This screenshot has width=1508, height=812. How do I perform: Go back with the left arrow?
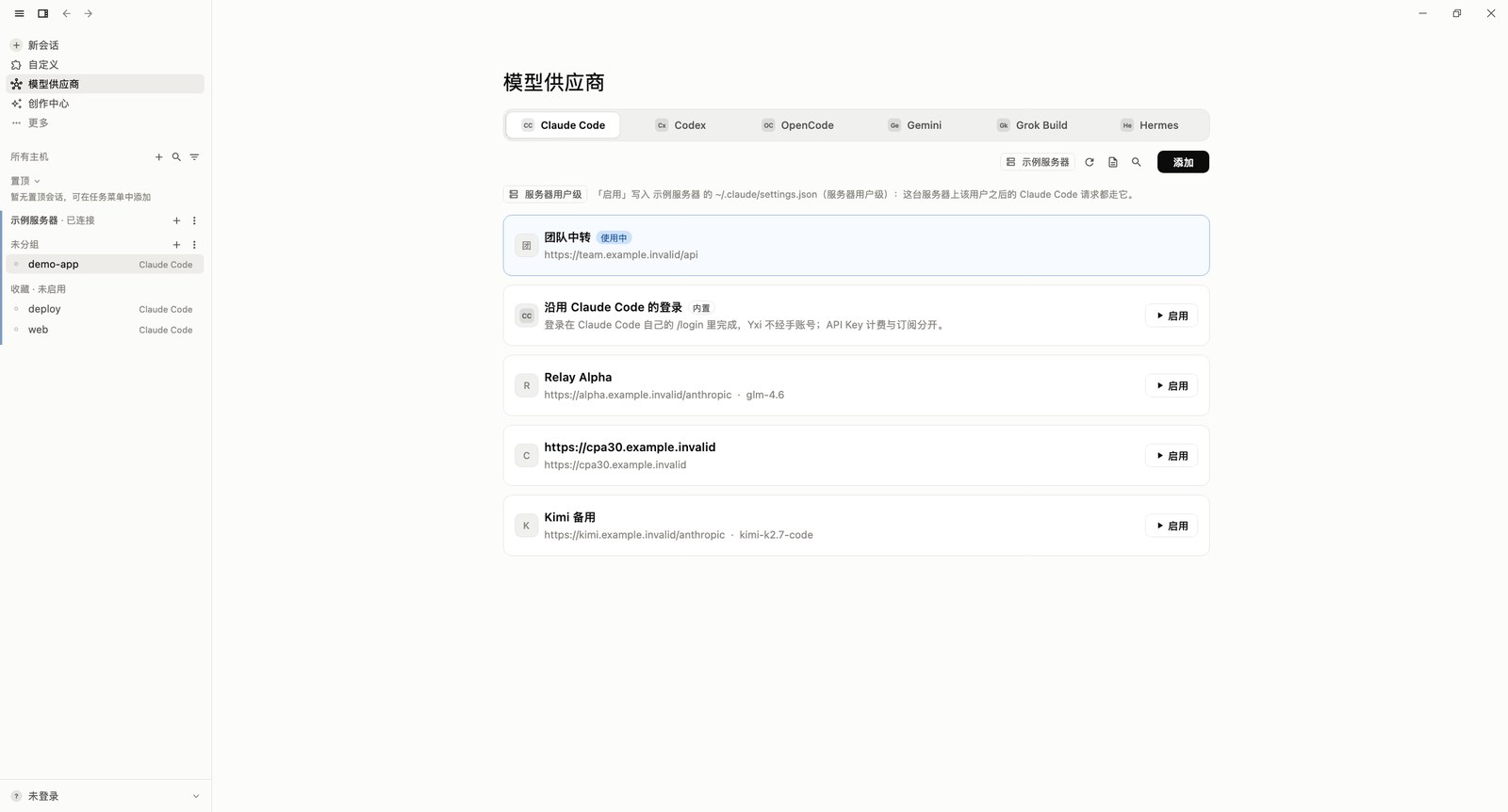[x=66, y=13]
